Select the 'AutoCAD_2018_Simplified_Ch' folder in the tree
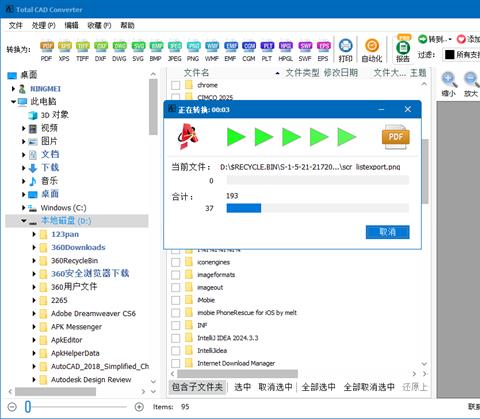The width and height of the screenshot is (480, 419). [x=100, y=367]
